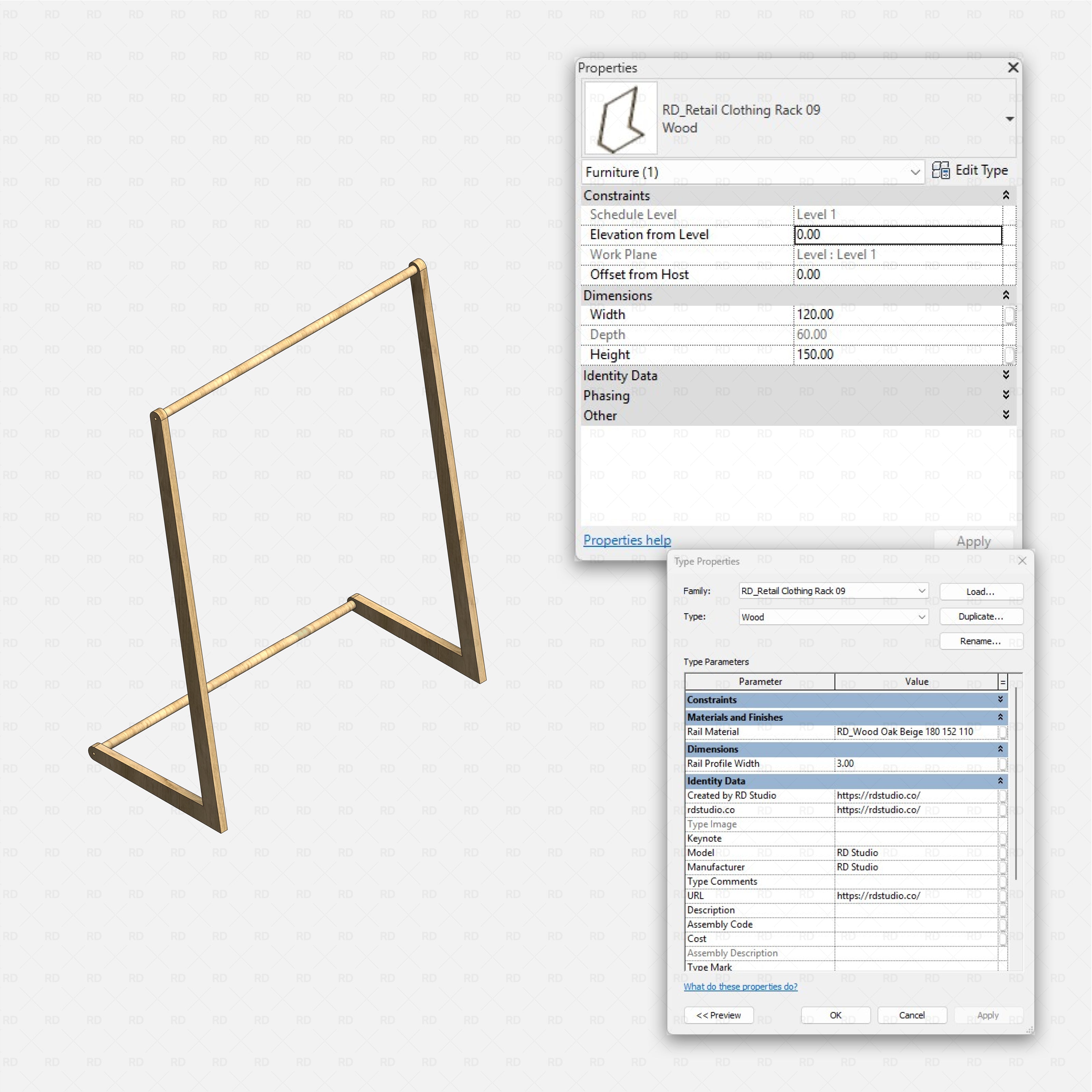The image size is (1092, 1092).
Task: Click the associate parameter button beside Height
Action: 1009,356
